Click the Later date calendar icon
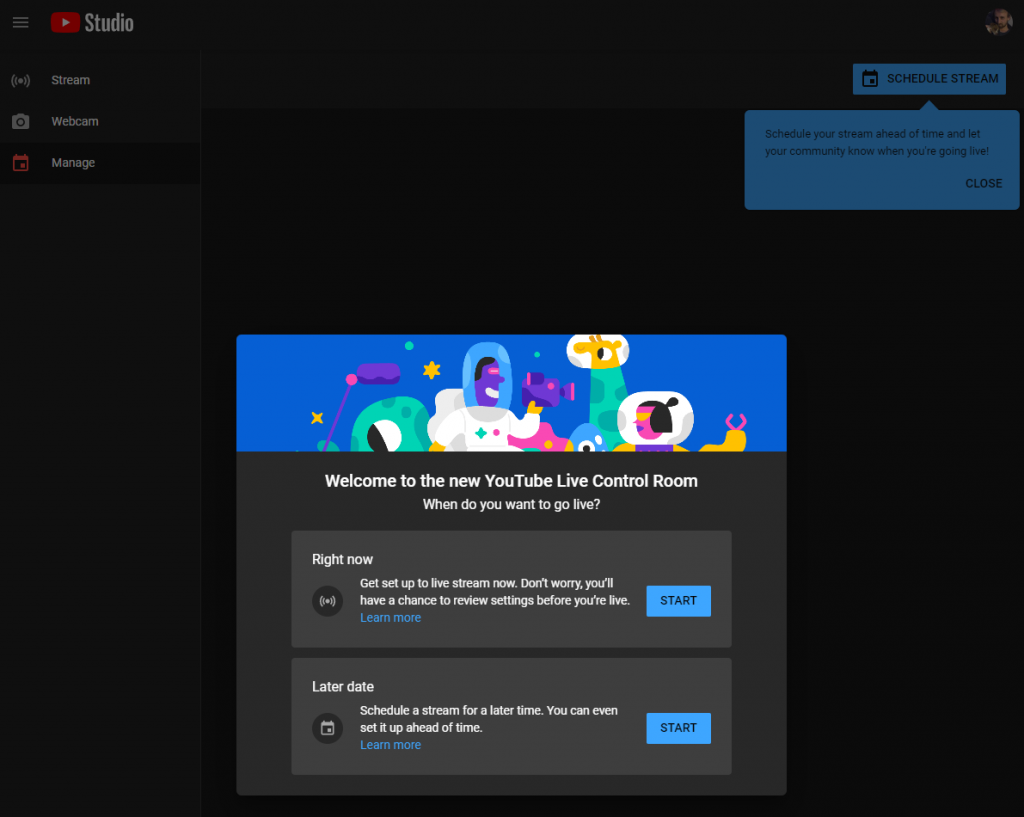 [327, 728]
